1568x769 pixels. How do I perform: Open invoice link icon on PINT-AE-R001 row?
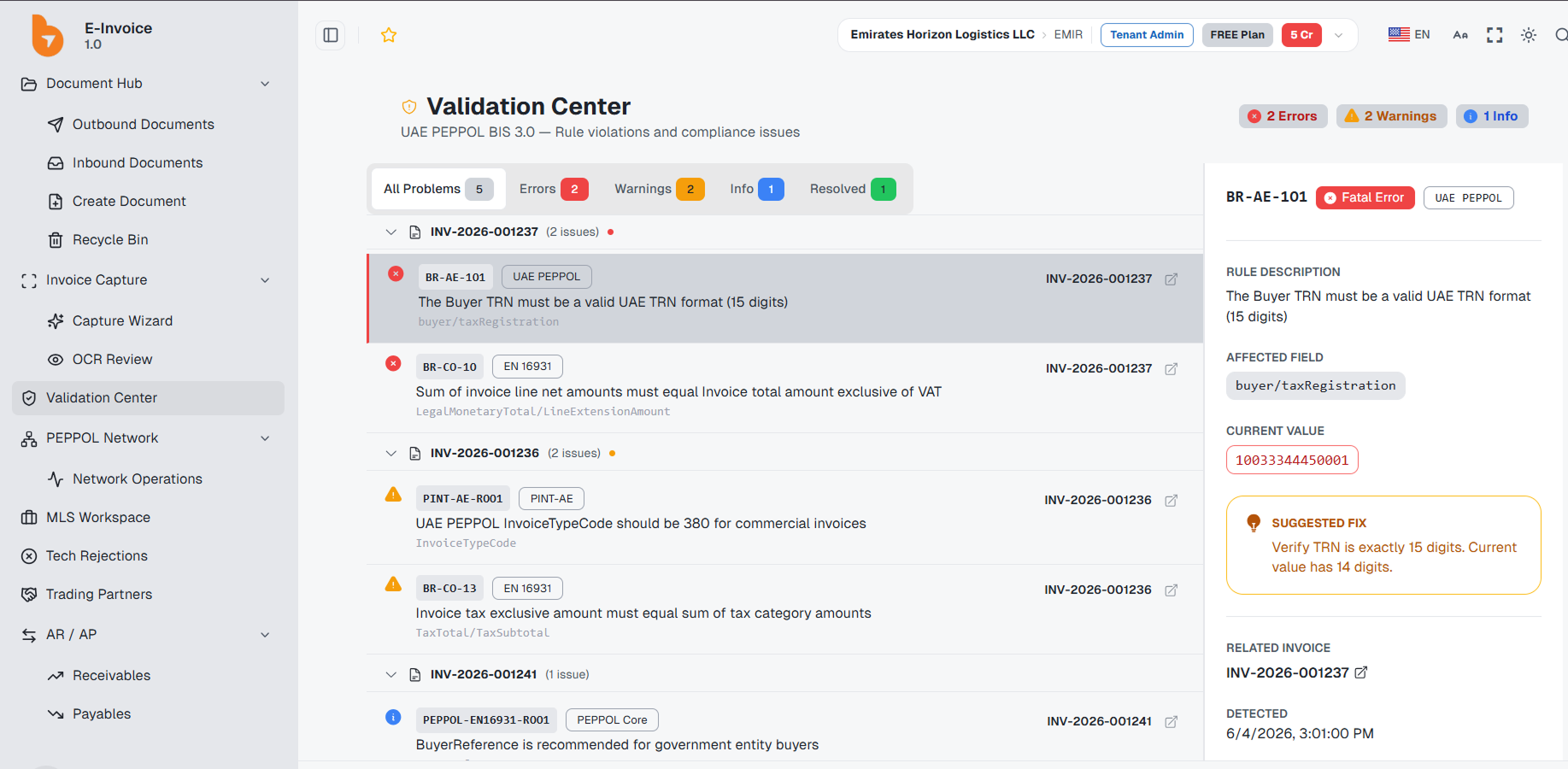pos(1172,501)
